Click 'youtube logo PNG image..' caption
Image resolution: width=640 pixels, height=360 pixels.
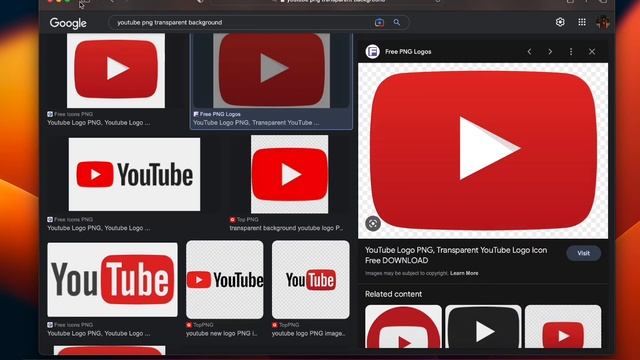(309, 333)
